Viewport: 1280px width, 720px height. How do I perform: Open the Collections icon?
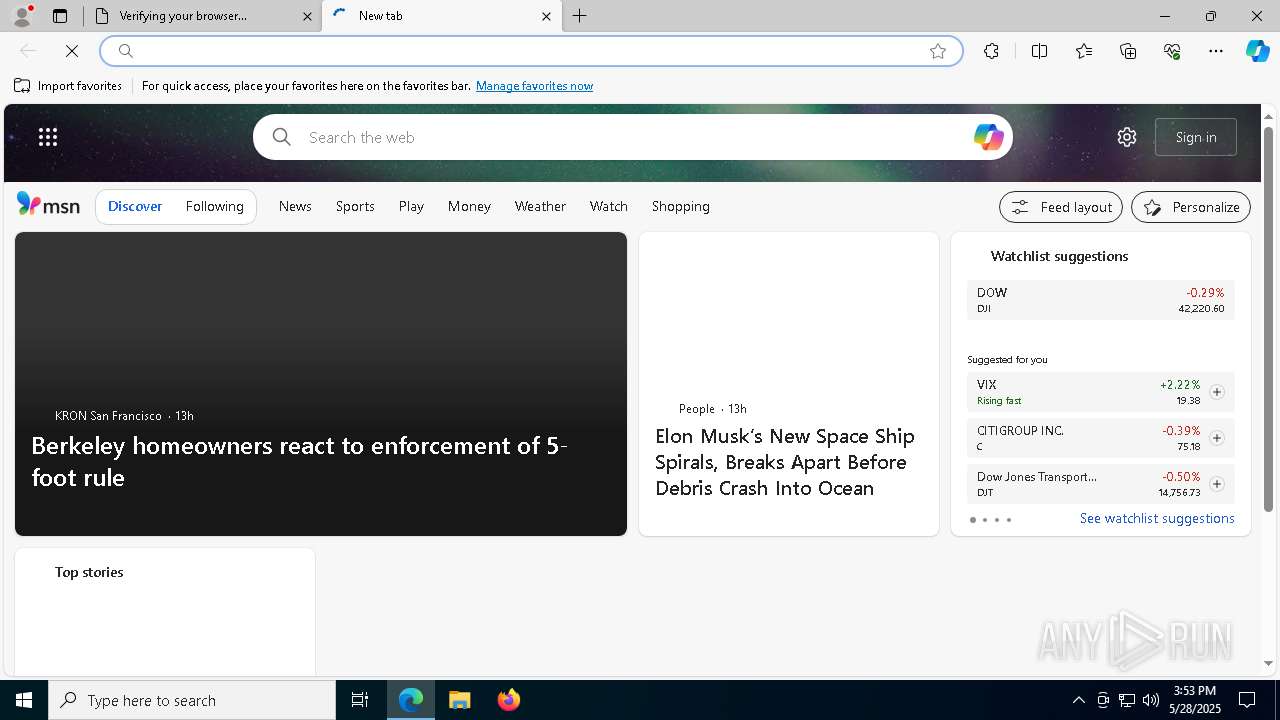1128,51
